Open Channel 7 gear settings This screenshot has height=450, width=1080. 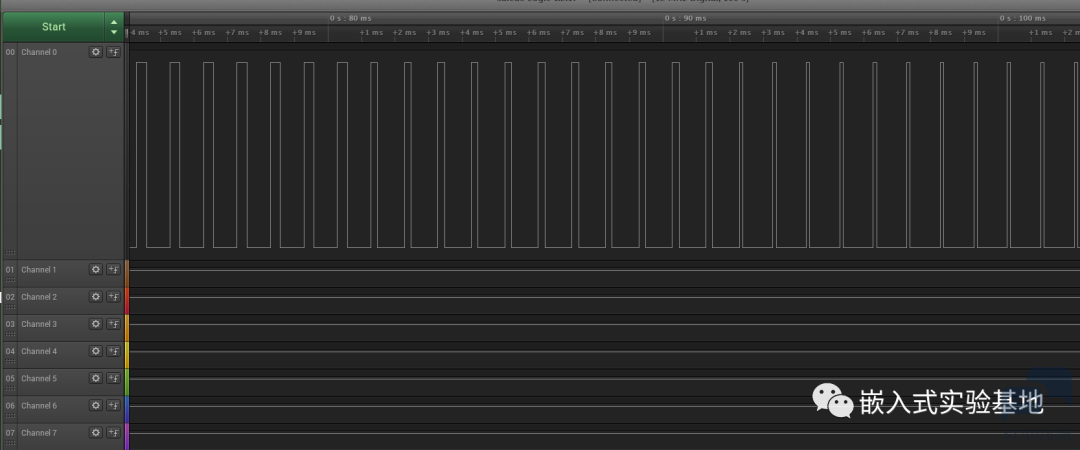click(96, 433)
